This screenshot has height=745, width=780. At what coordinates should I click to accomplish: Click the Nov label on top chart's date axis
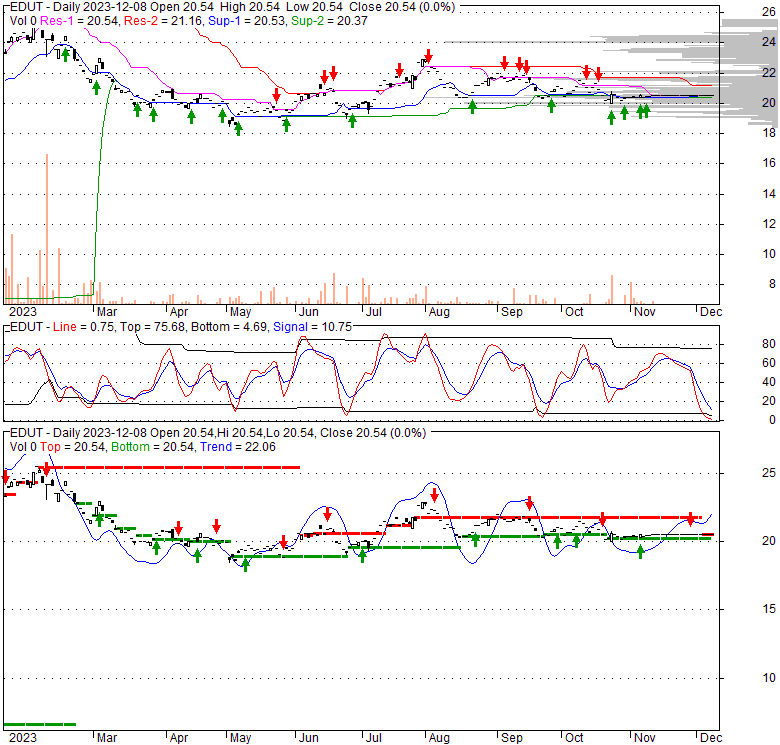645,312
